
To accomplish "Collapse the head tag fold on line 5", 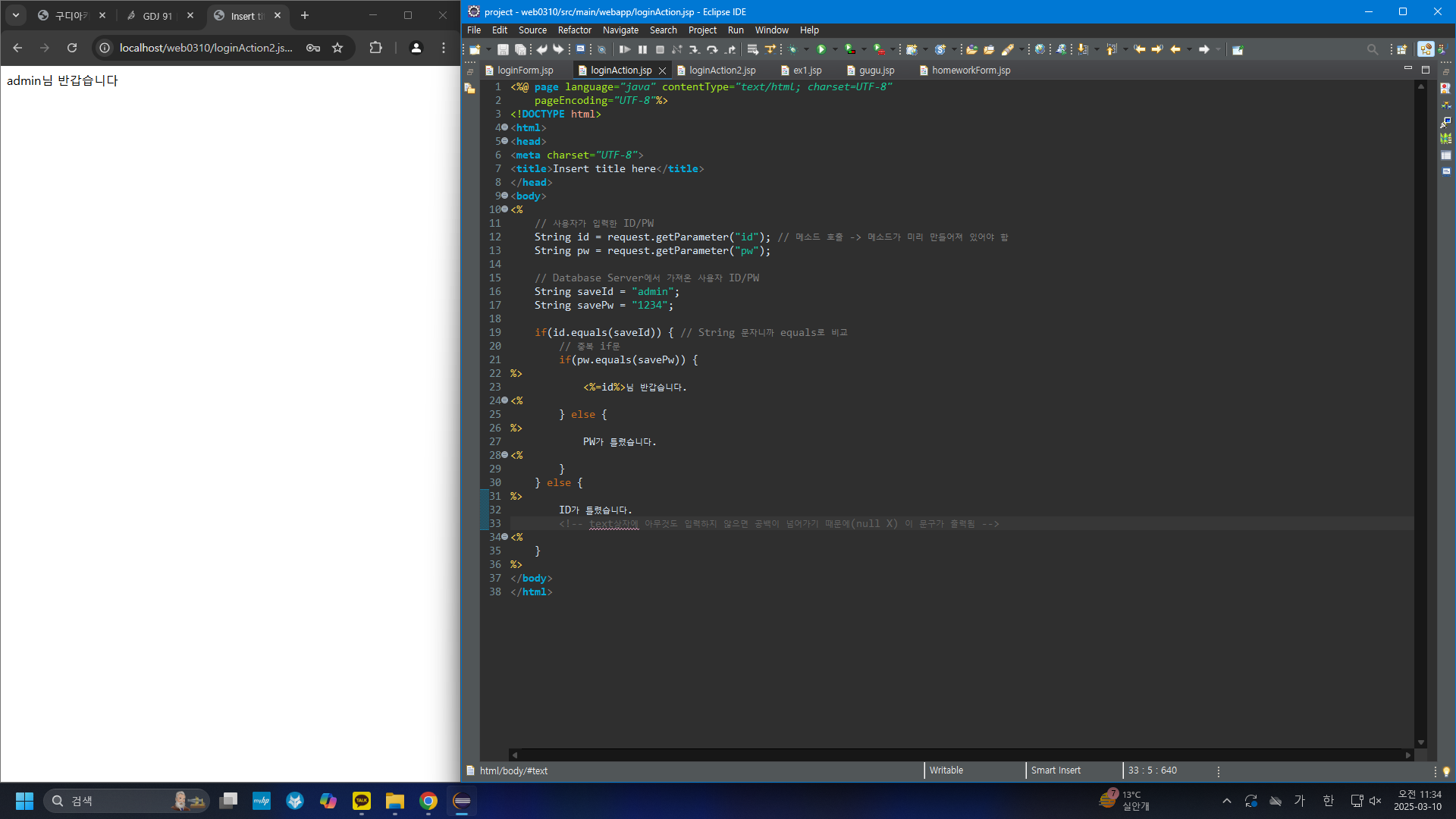I will click(505, 141).
